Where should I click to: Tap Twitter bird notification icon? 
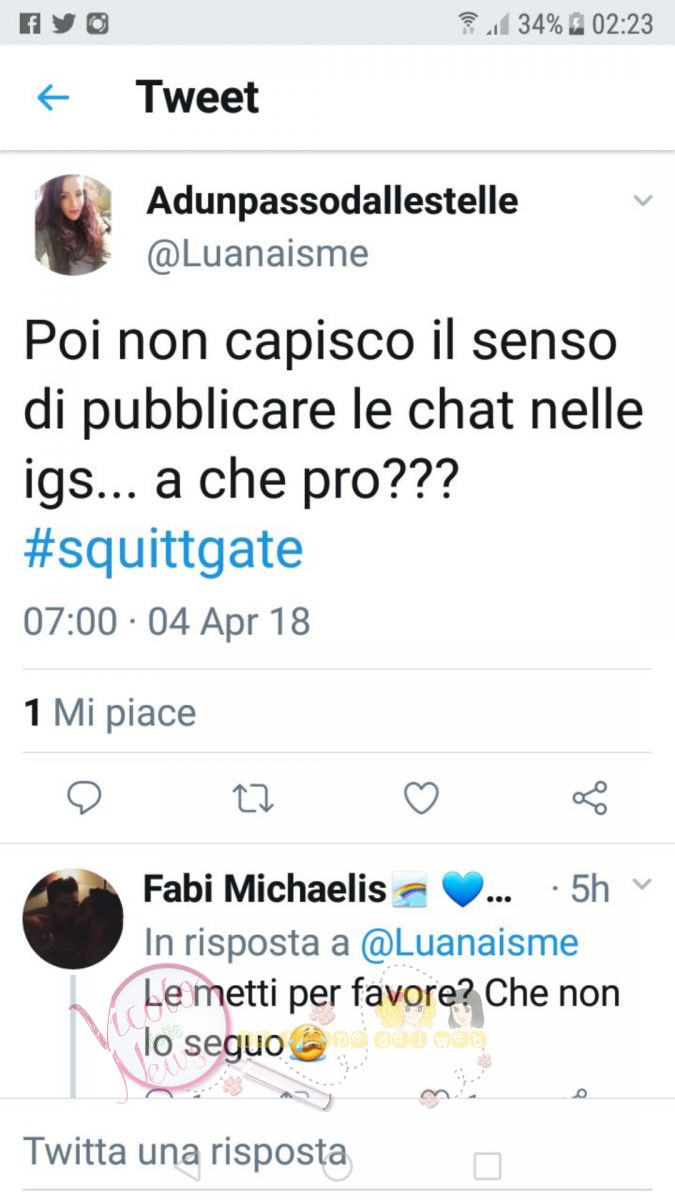tap(63, 24)
